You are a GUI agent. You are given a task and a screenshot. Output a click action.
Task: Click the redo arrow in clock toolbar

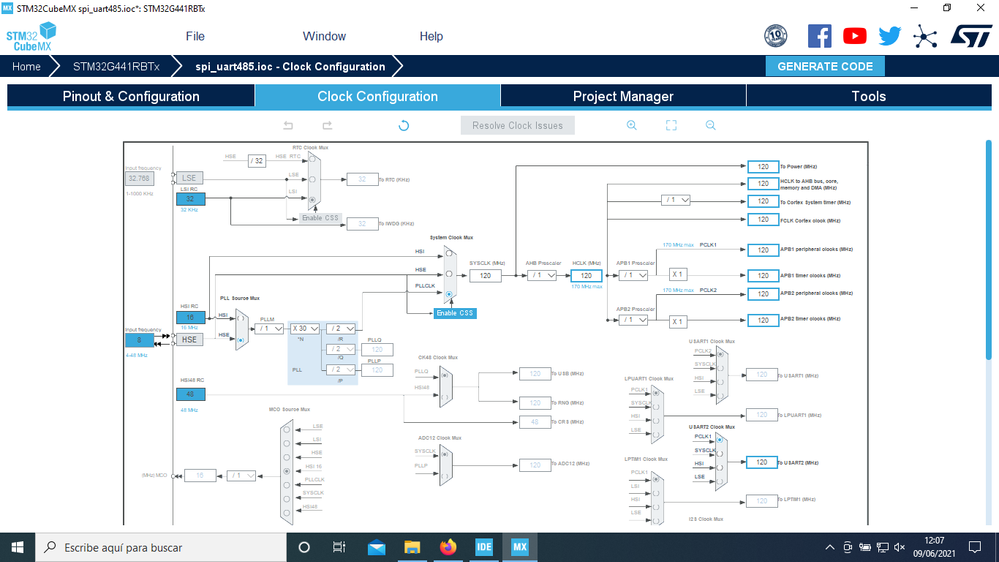[x=327, y=126]
